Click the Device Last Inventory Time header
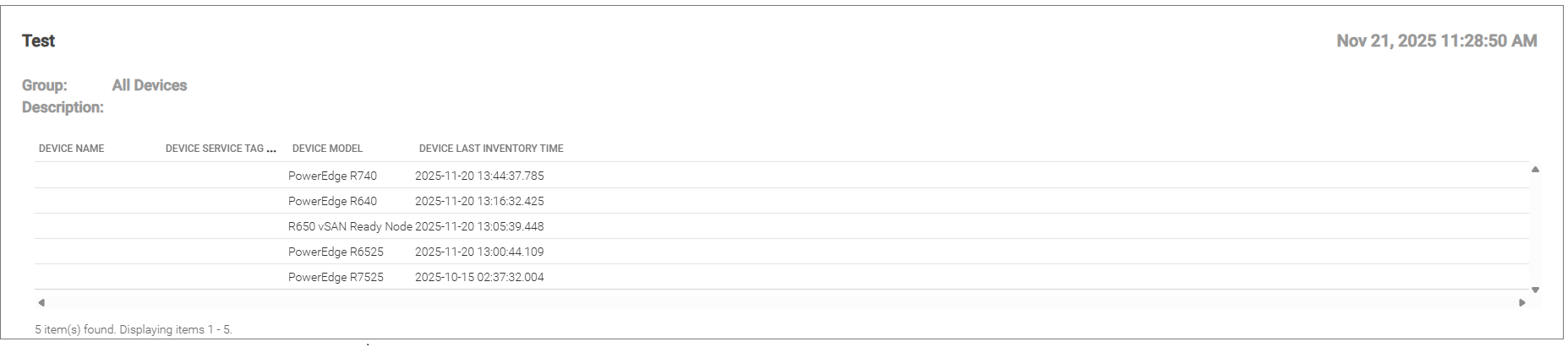The width and height of the screenshot is (1568, 347). click(491, 149)
